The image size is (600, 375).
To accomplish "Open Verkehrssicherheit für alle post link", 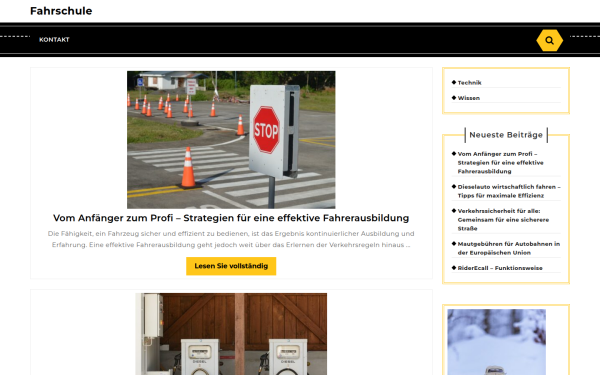I will coord(504,220).
